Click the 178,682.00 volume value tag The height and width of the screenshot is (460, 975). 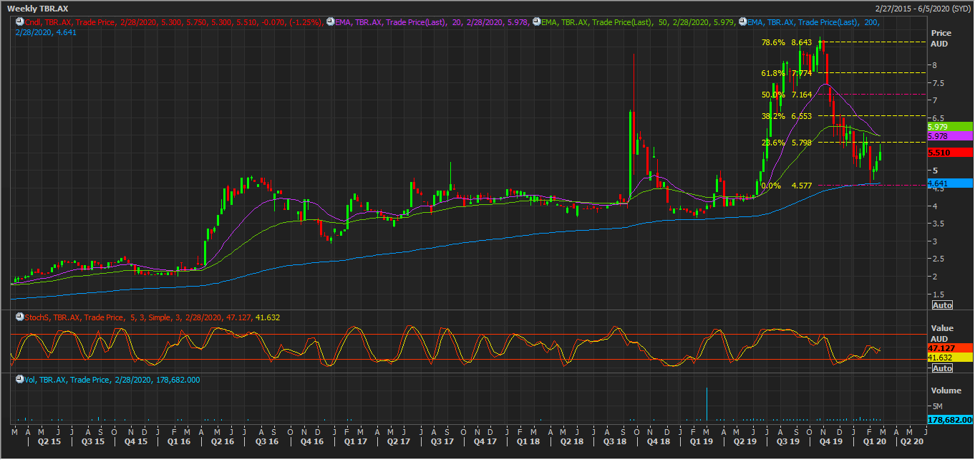[x=949, y=420]
